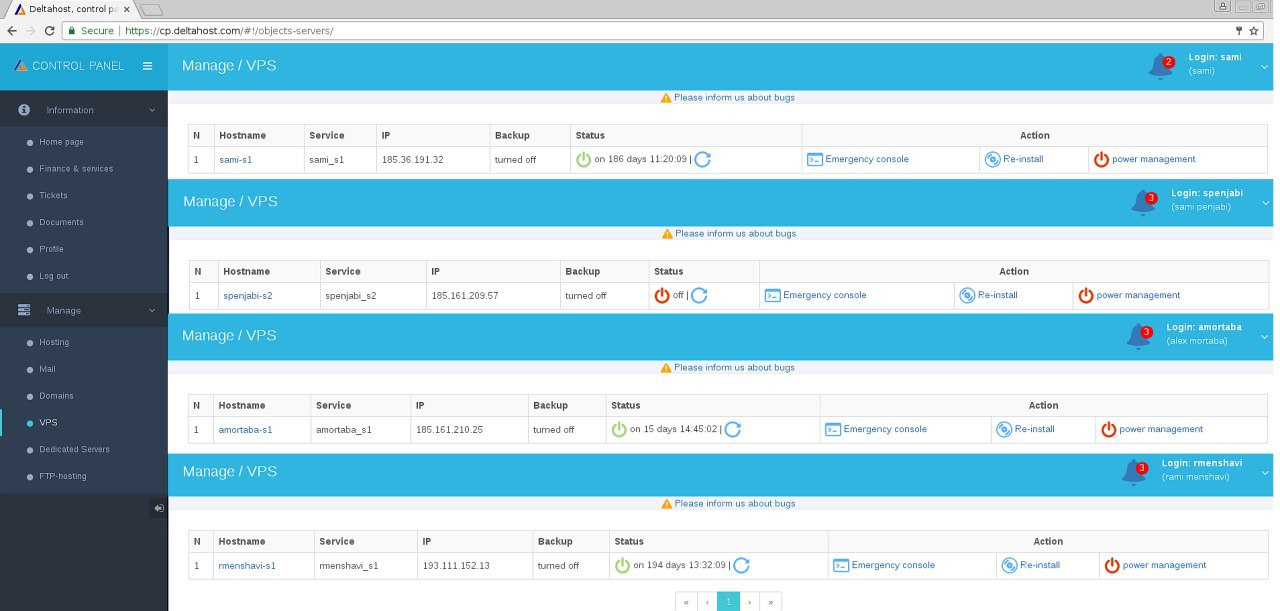Open power management for sami-s1
This screenshot has width=1280, height=611.
pos(1152,159)
